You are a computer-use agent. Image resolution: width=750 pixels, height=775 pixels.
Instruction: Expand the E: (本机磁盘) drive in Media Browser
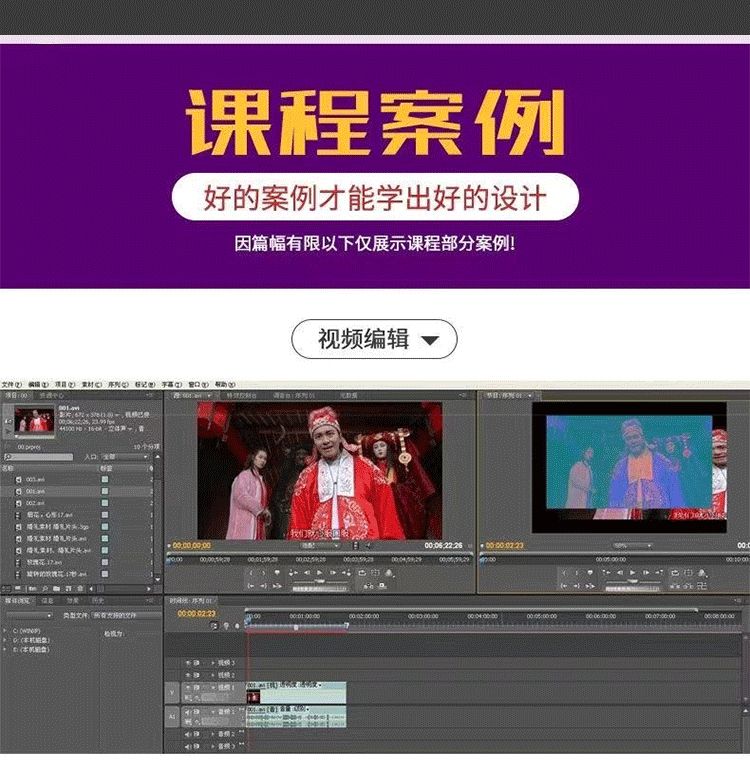click(5, 649)
